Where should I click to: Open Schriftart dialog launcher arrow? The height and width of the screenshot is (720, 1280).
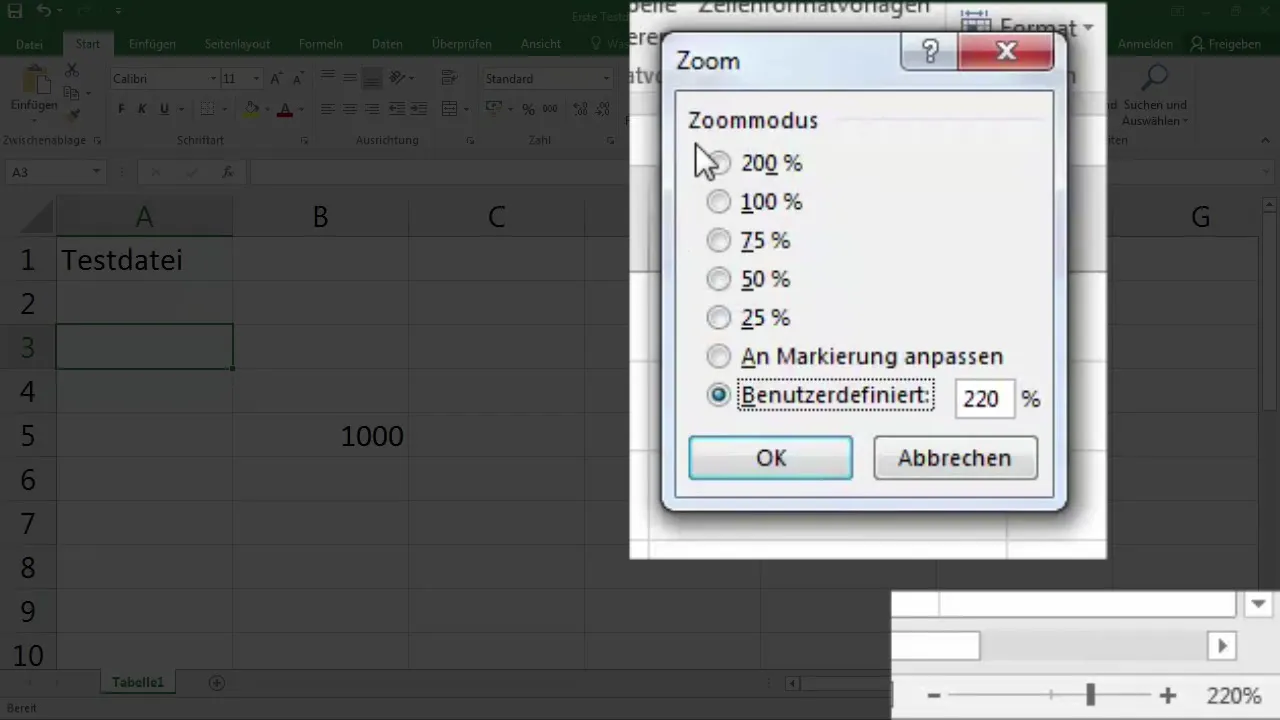coord(304,141)
